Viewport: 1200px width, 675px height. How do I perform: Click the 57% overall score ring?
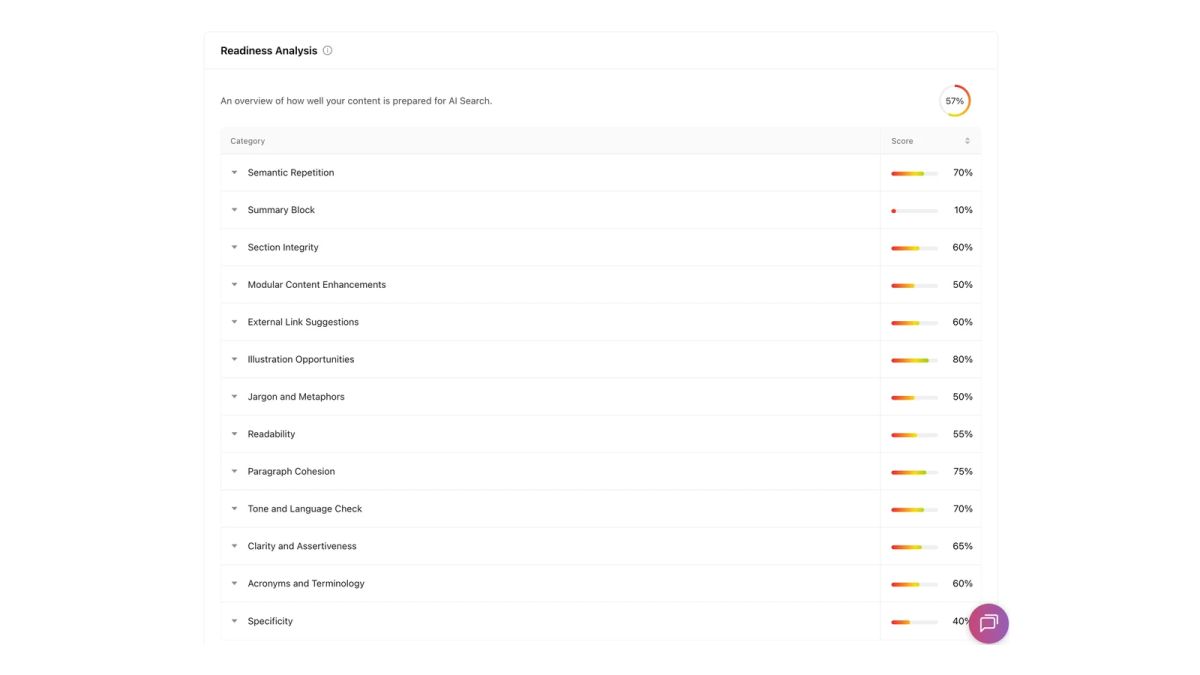[x=955, y=101]
